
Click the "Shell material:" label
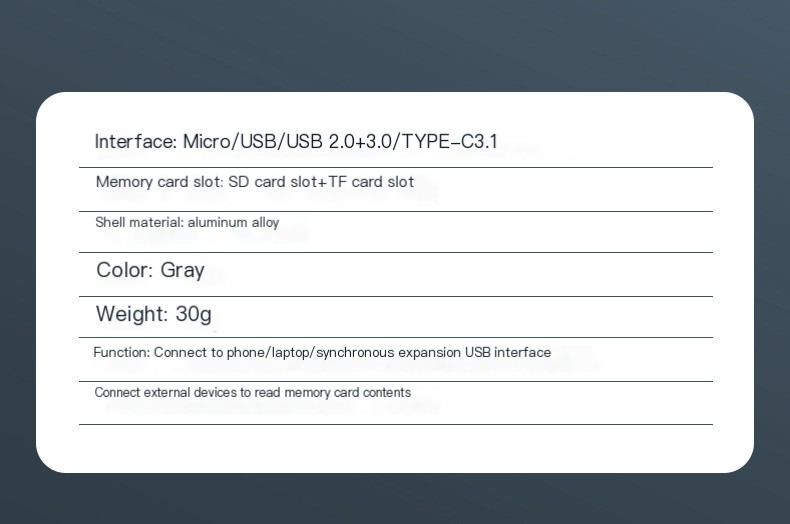pos(139,223)
